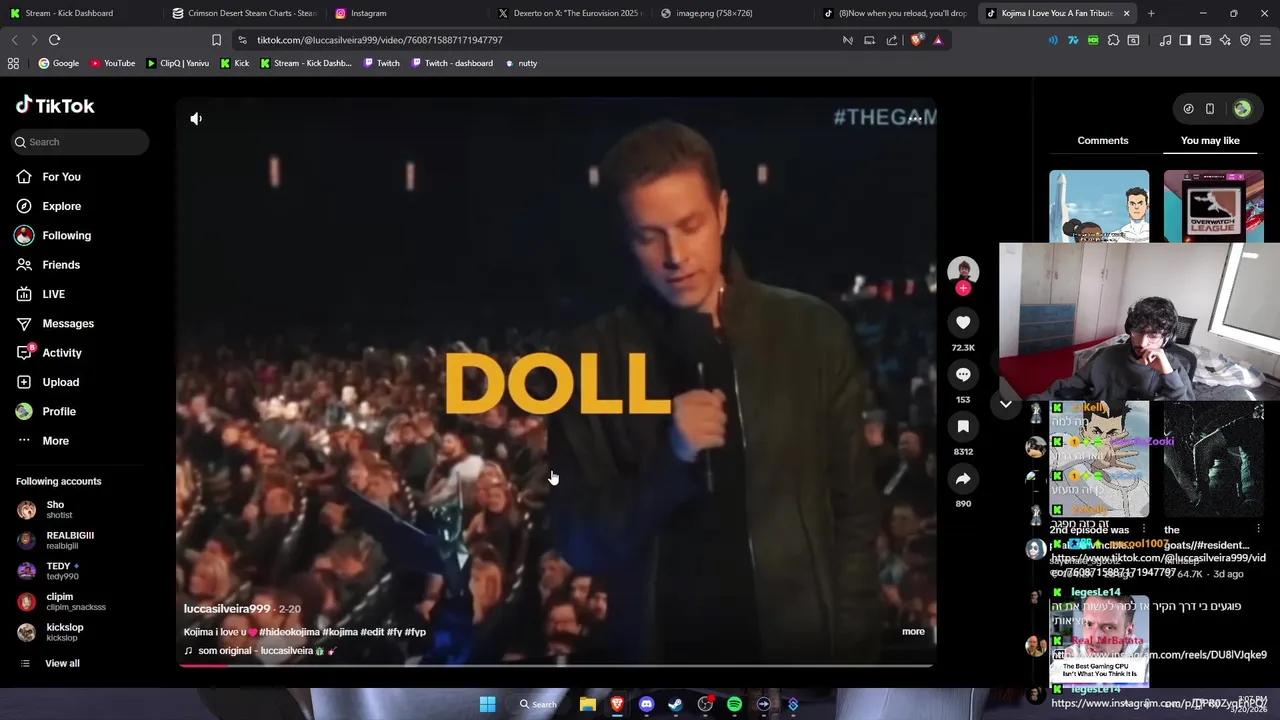The height and width of the screenshot is (720, 1280).
Task: Open the Twitch - dashboard bookmark
Action: point(452,63)
